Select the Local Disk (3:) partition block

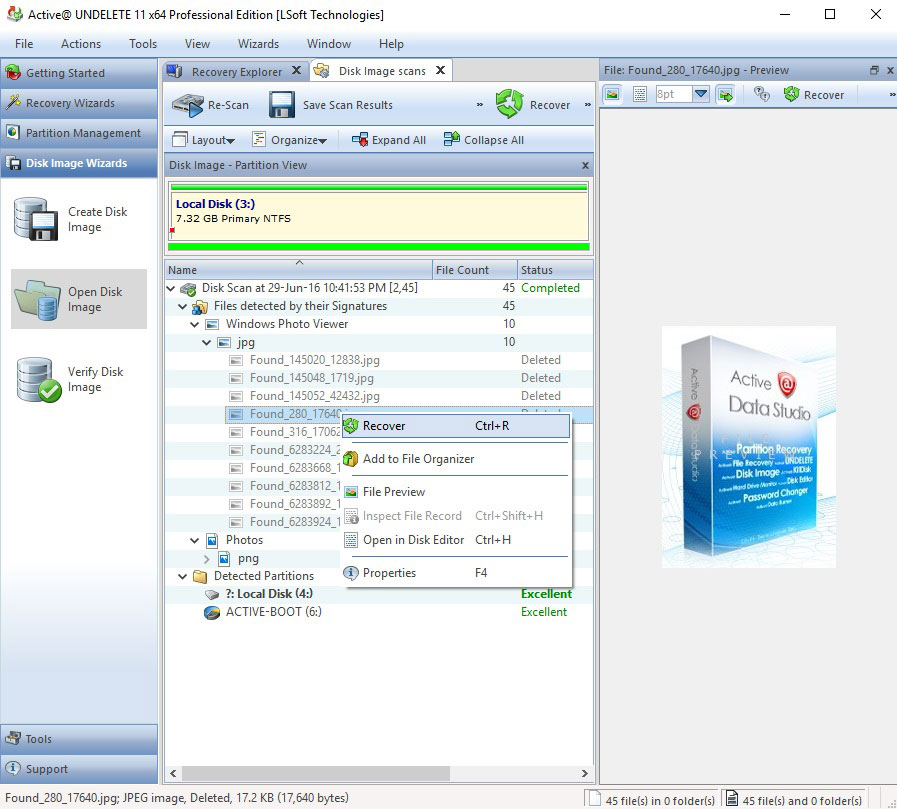click(x=379, y=217)
